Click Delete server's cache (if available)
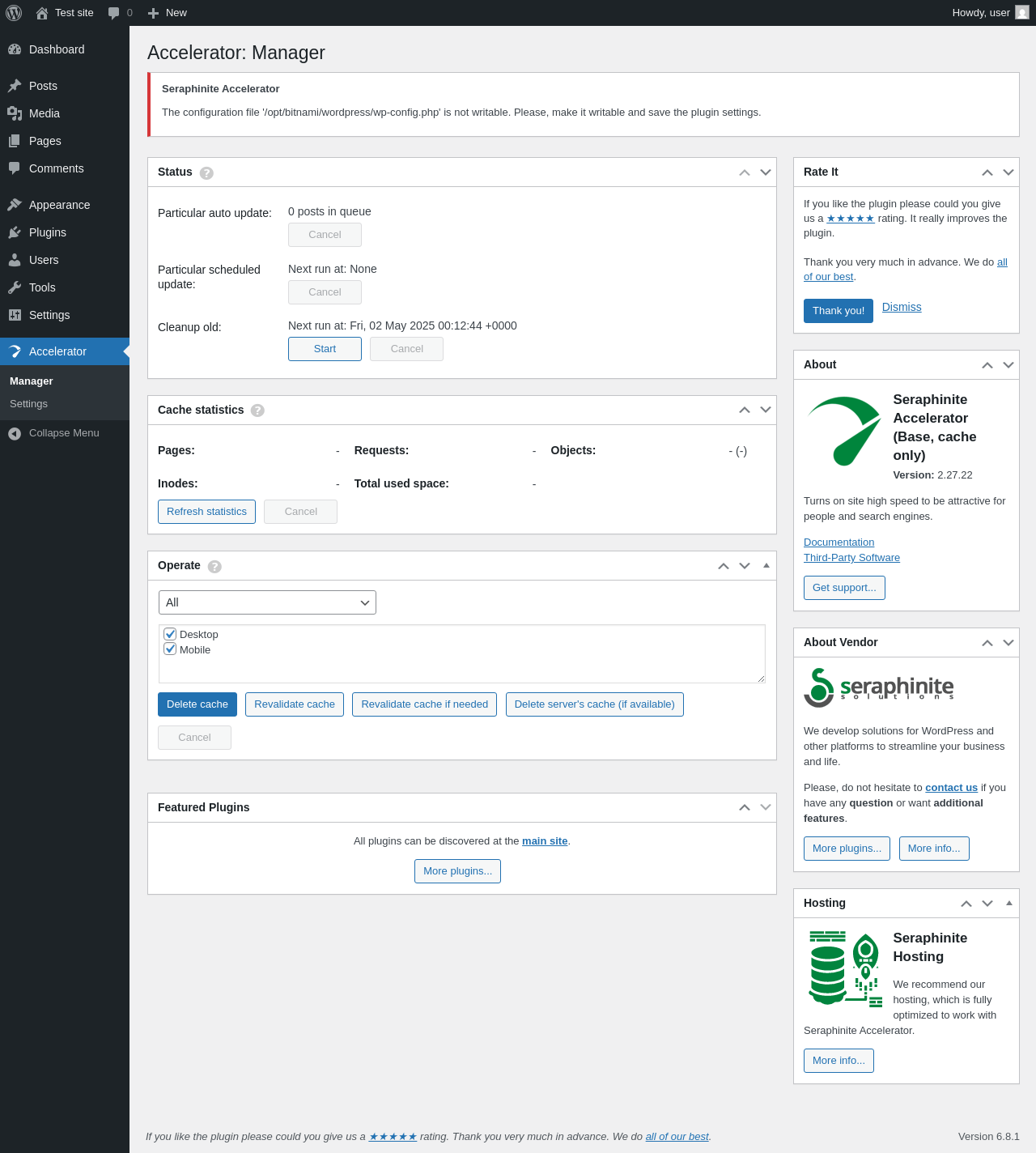Image resolution: width=1036 pixels, height=1153 pixels. click(595, 704)
